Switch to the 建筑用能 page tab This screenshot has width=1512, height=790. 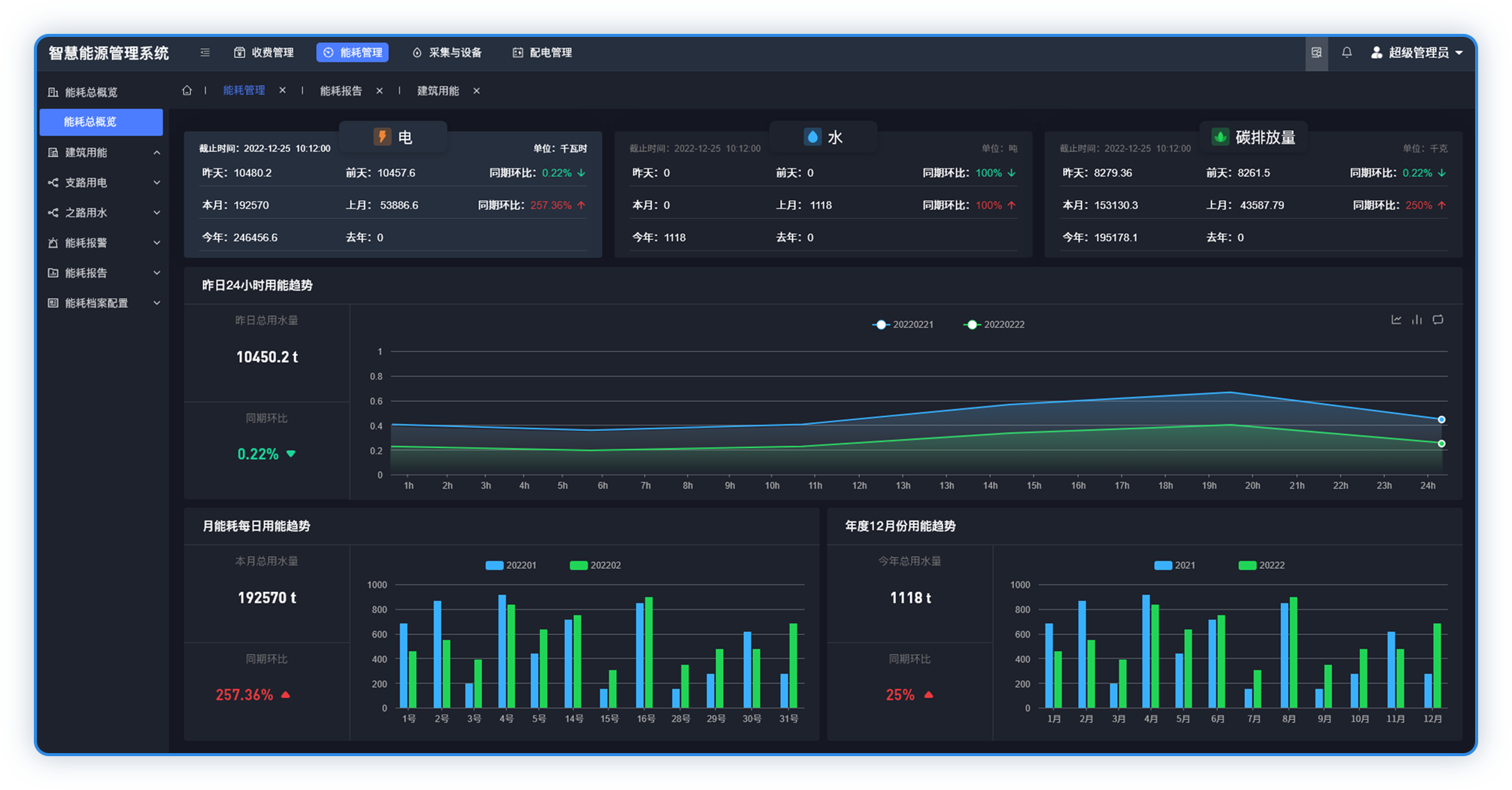point(438,90)
